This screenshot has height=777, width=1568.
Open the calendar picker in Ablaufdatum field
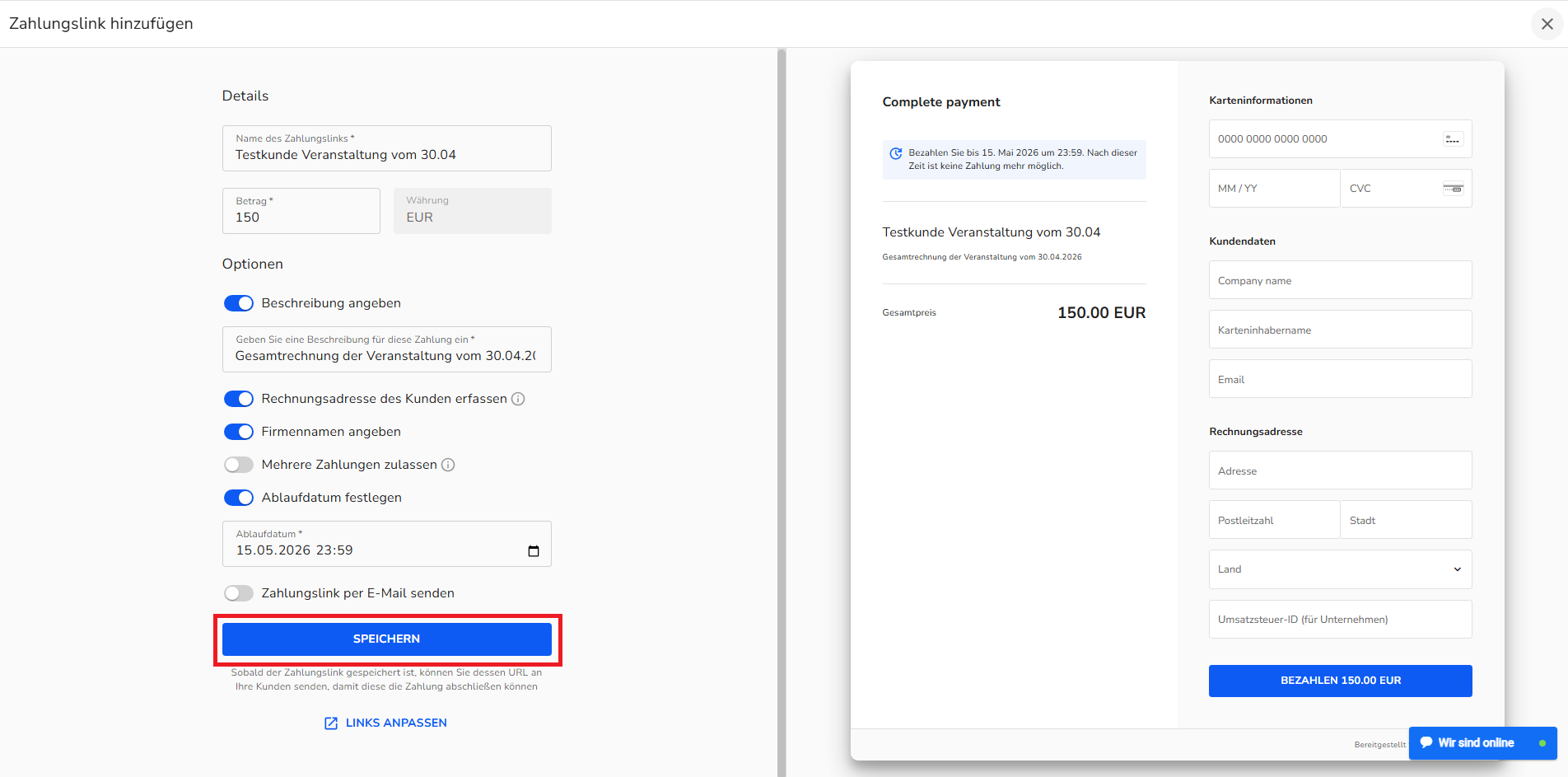[534, 550]
